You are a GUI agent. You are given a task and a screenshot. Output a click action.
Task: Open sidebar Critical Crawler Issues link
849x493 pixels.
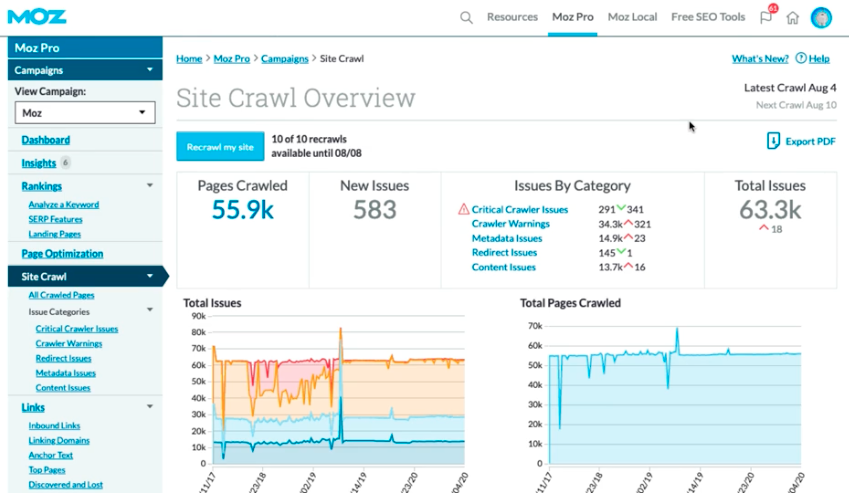point(76,328)
